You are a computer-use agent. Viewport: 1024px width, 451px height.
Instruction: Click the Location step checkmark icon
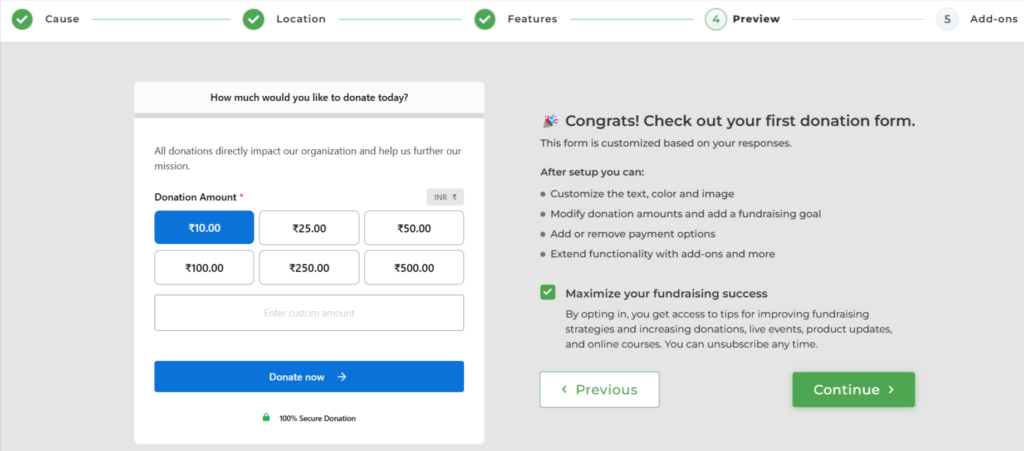pyautogui.click(x=253, y=20)
